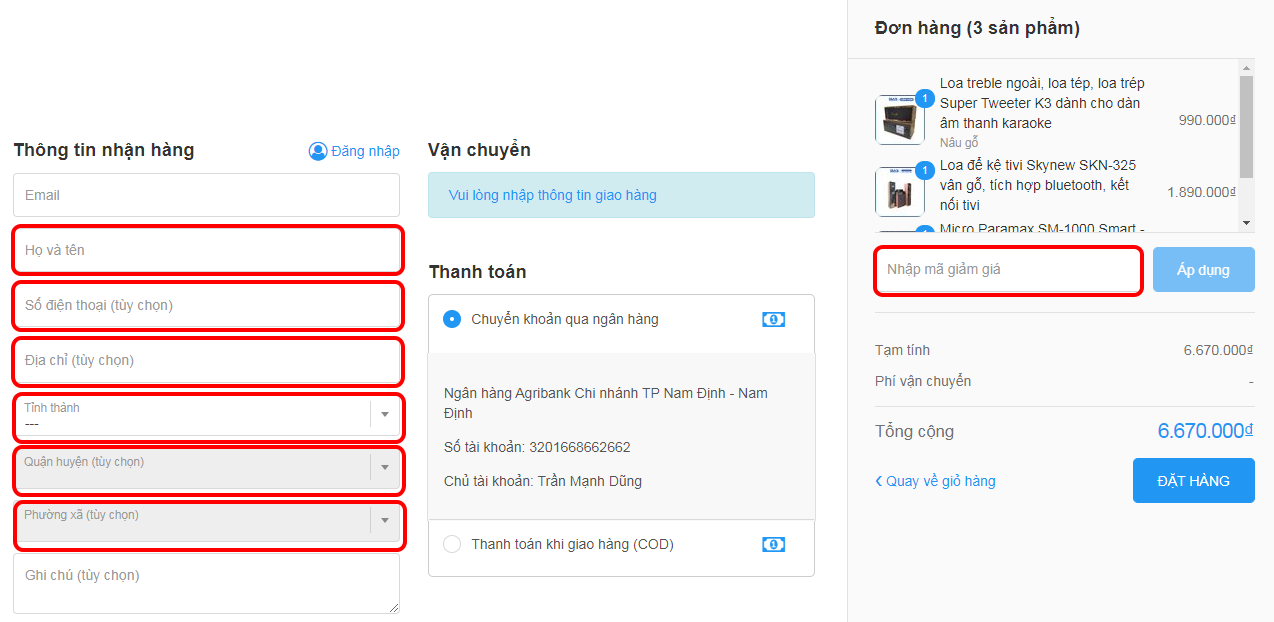This screenshot has height=622, width=1274.
Task: Go back via Quay về giỏ hàng link
Action: tap(936, 481)
